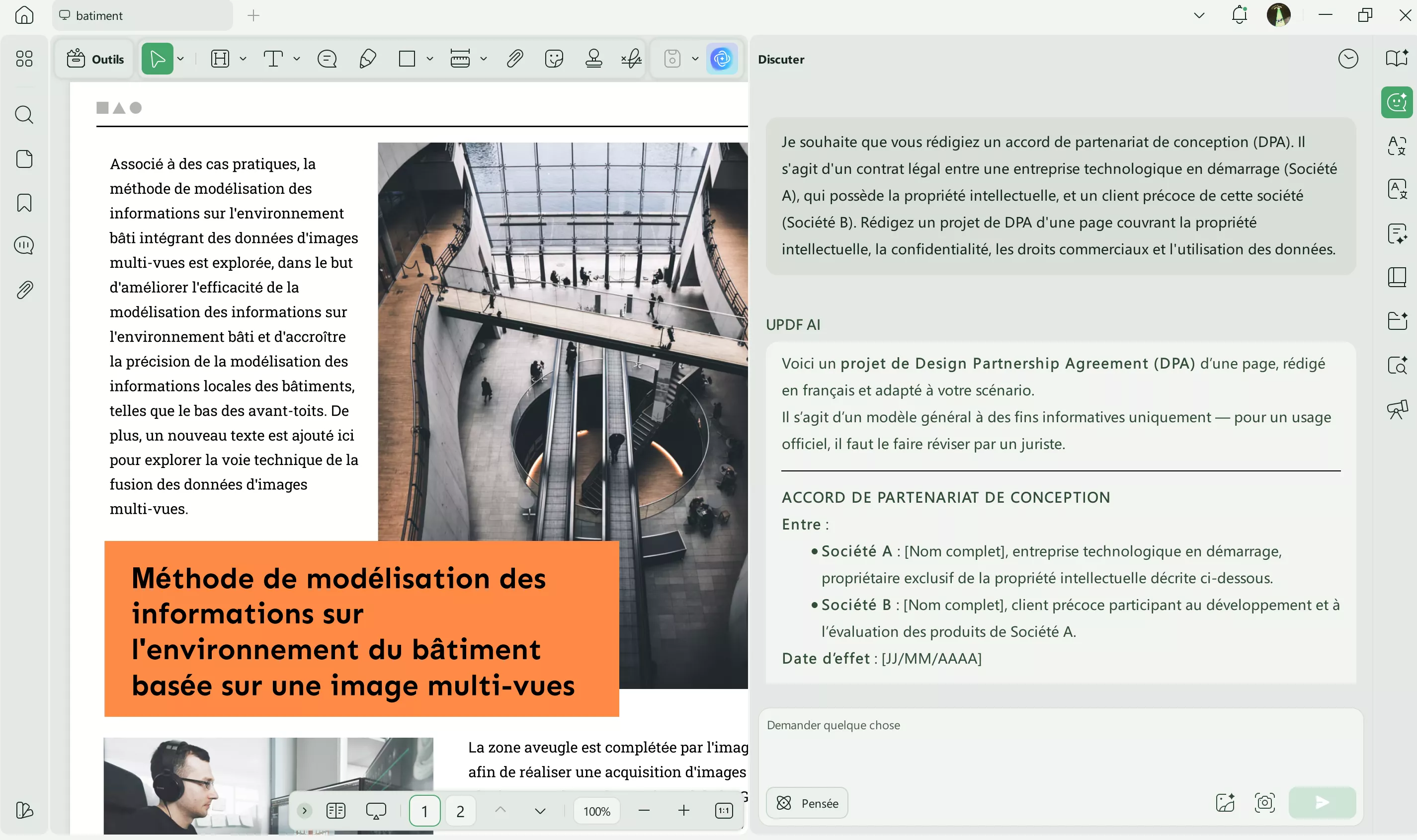1417x840 pixels.
Task: Toggle two-page reading view
Action: pyautogui.click(x=336, y=811)
